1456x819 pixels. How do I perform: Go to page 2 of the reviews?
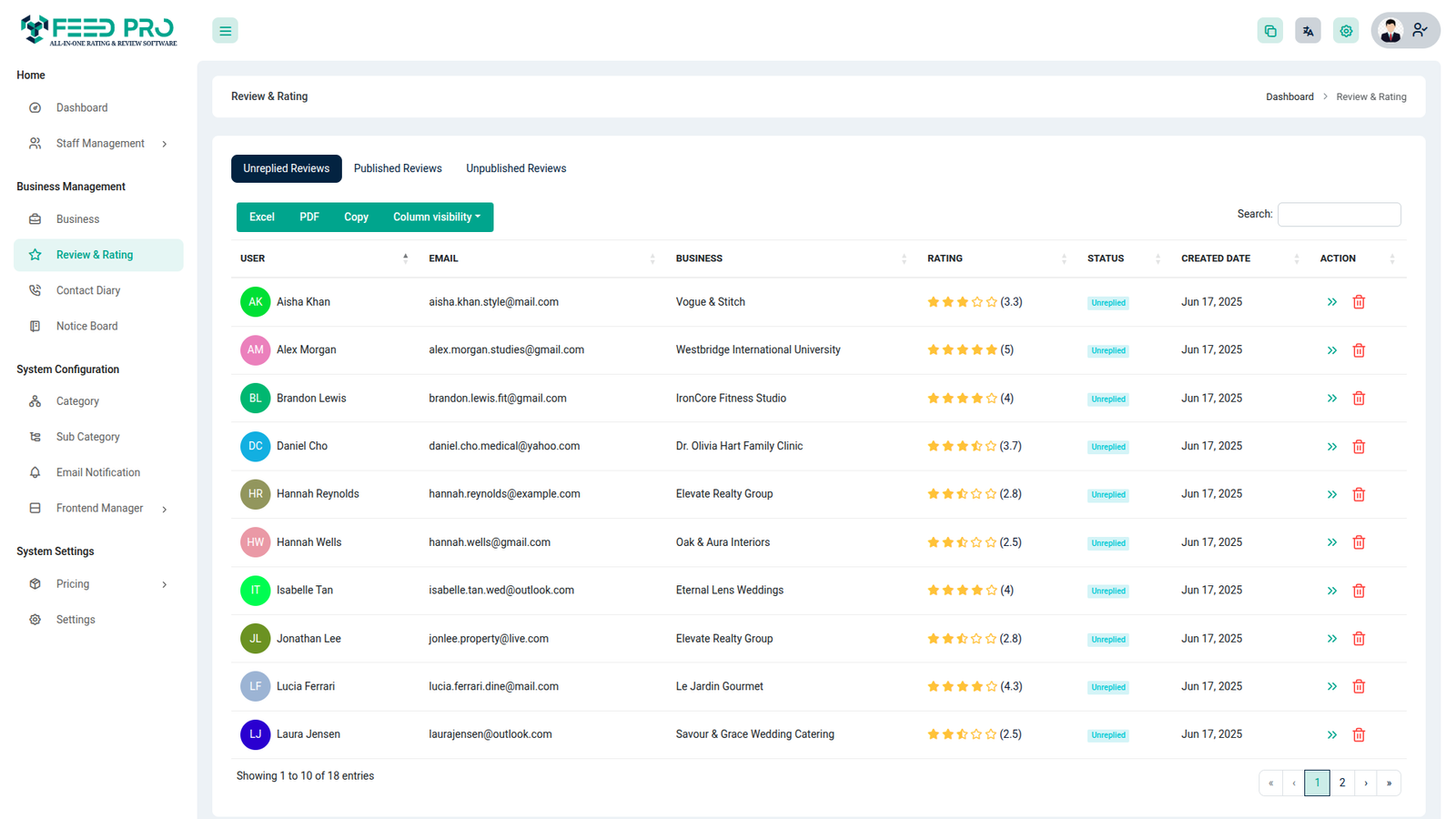point(1341,783)
